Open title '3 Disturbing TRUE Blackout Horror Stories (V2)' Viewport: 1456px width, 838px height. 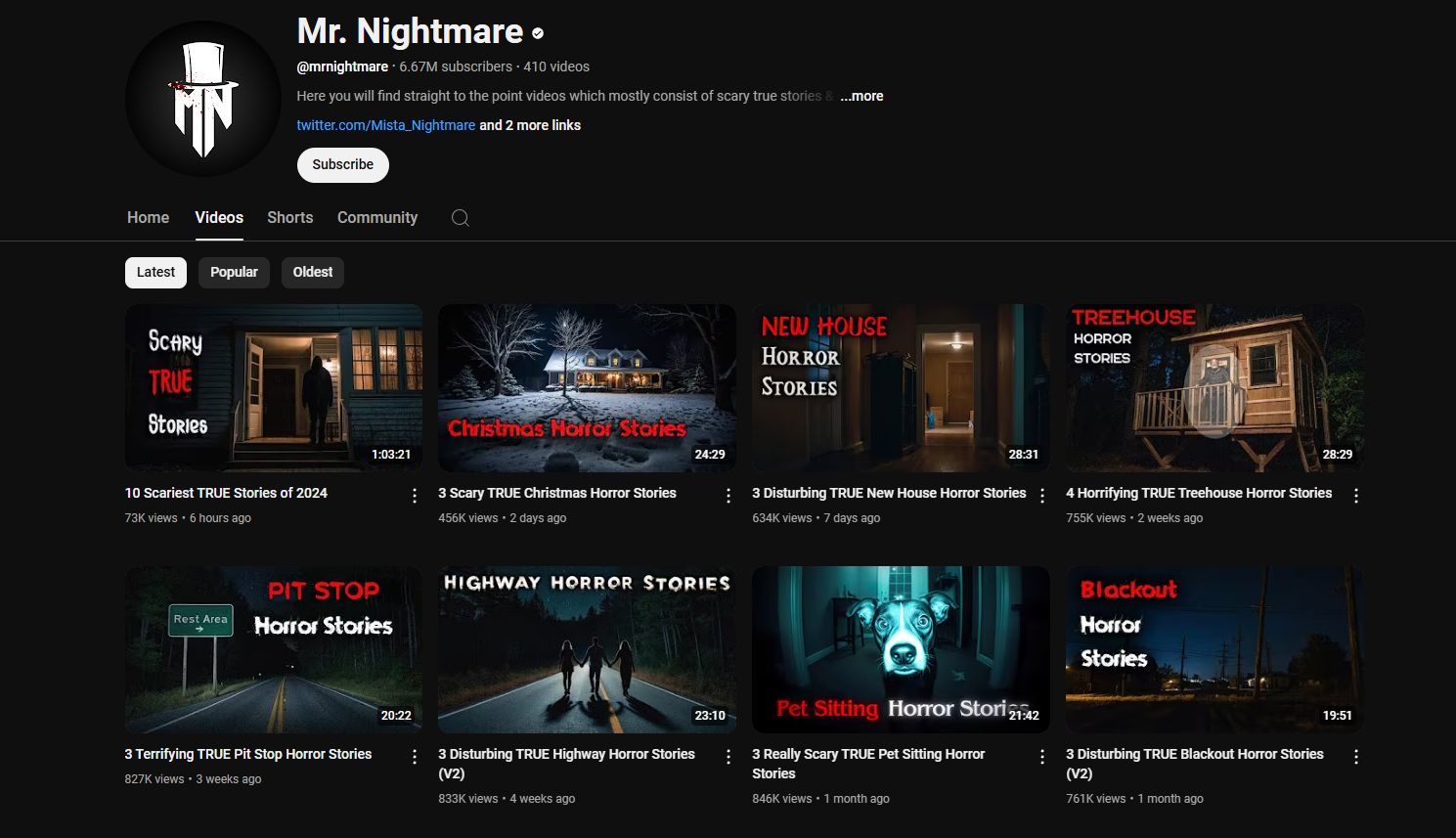pyautogui.click(x=1195, y=764)
